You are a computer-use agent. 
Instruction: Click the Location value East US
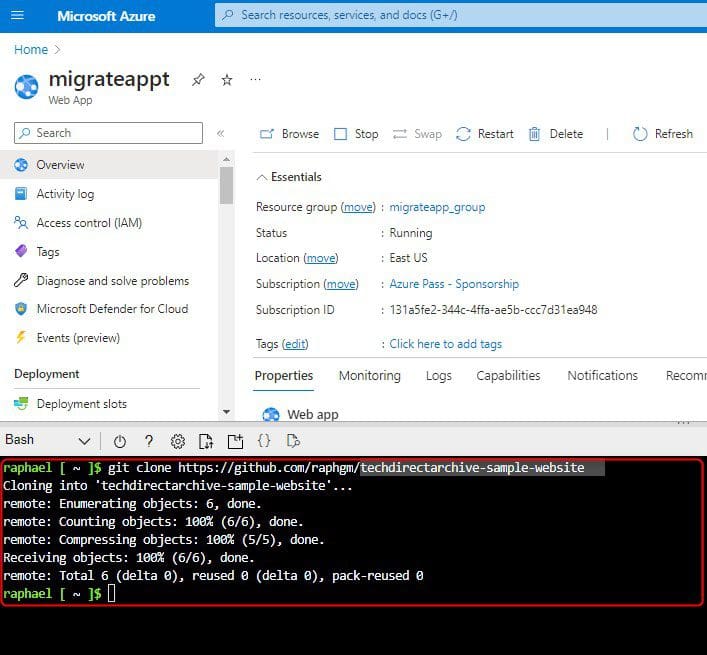[x=408, y=258]
